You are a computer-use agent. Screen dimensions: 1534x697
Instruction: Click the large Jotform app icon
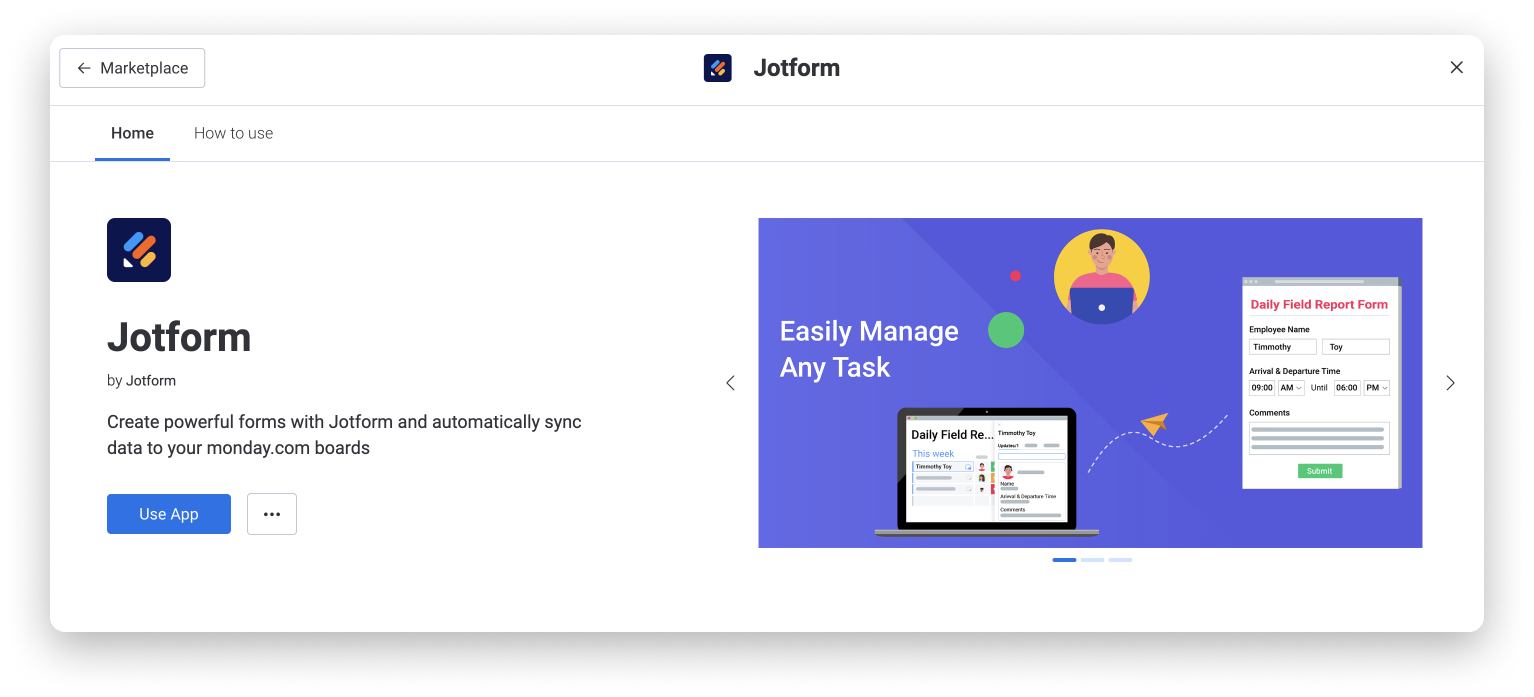coord(139,250)
